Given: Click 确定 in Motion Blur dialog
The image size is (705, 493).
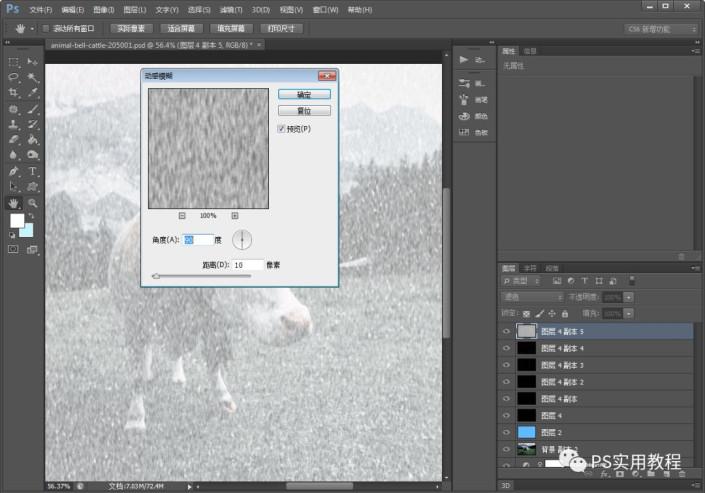Looking at the screenshot, I should pos(304,94).
